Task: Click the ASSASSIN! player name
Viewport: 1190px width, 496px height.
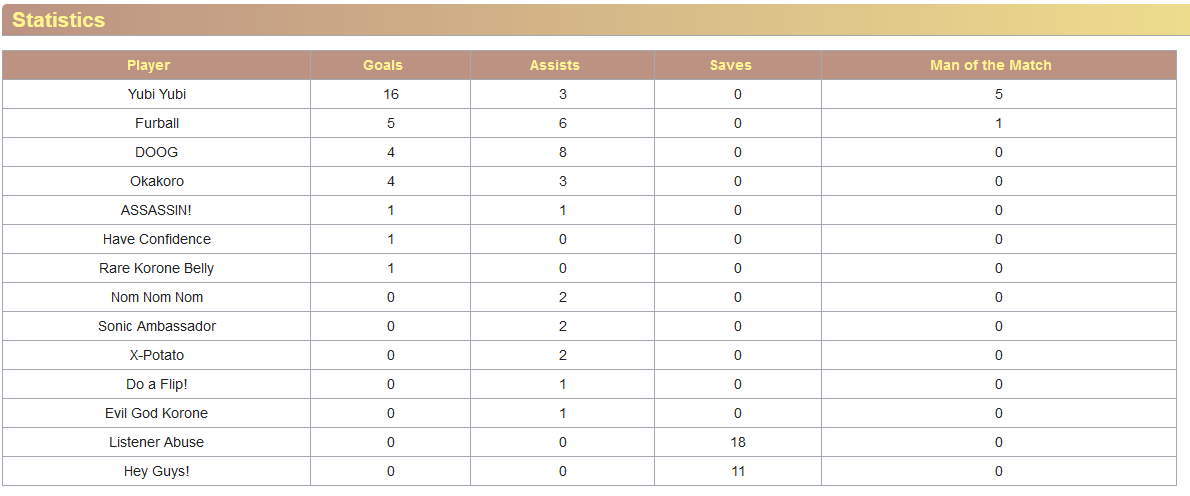Action: coord(156,210)
